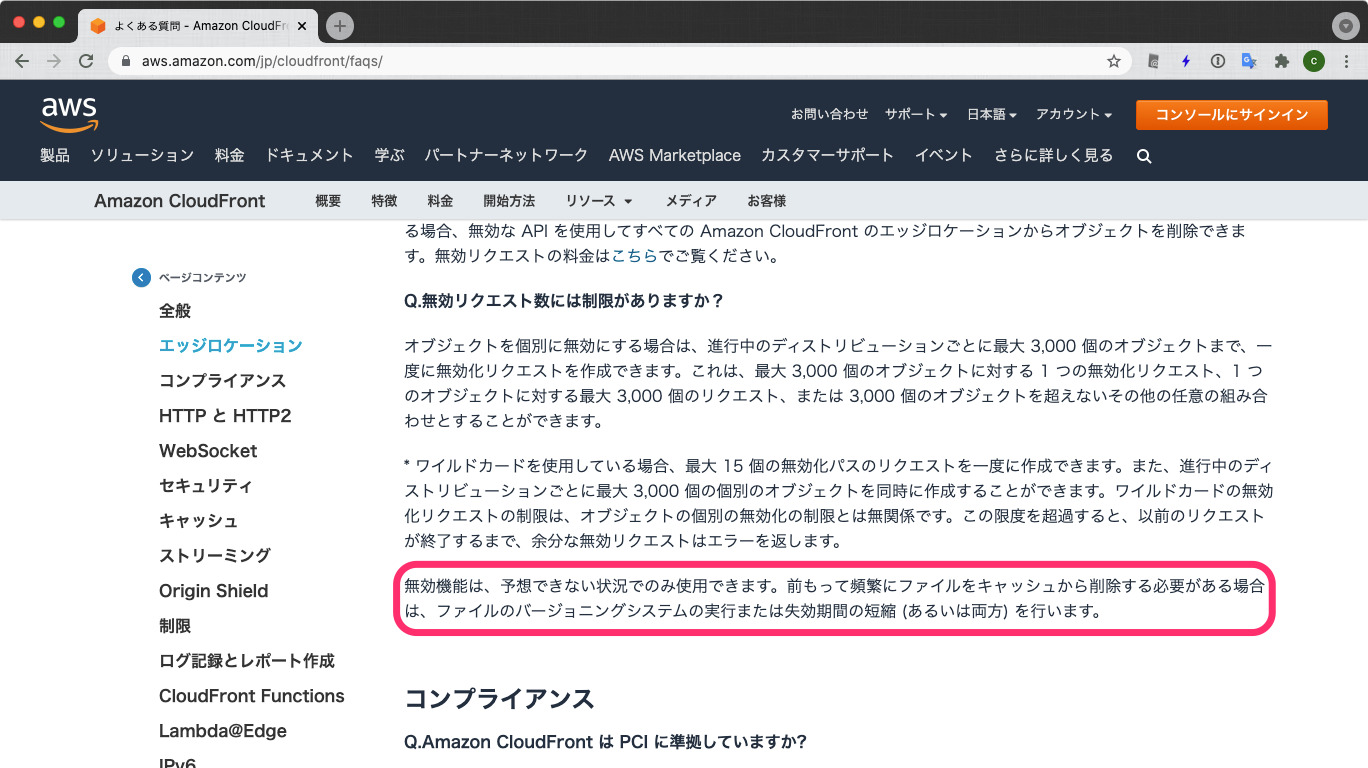Viewport: 1368px width, 768px height.
Task: Open the site search magnifier icon
Action: 1144,156
